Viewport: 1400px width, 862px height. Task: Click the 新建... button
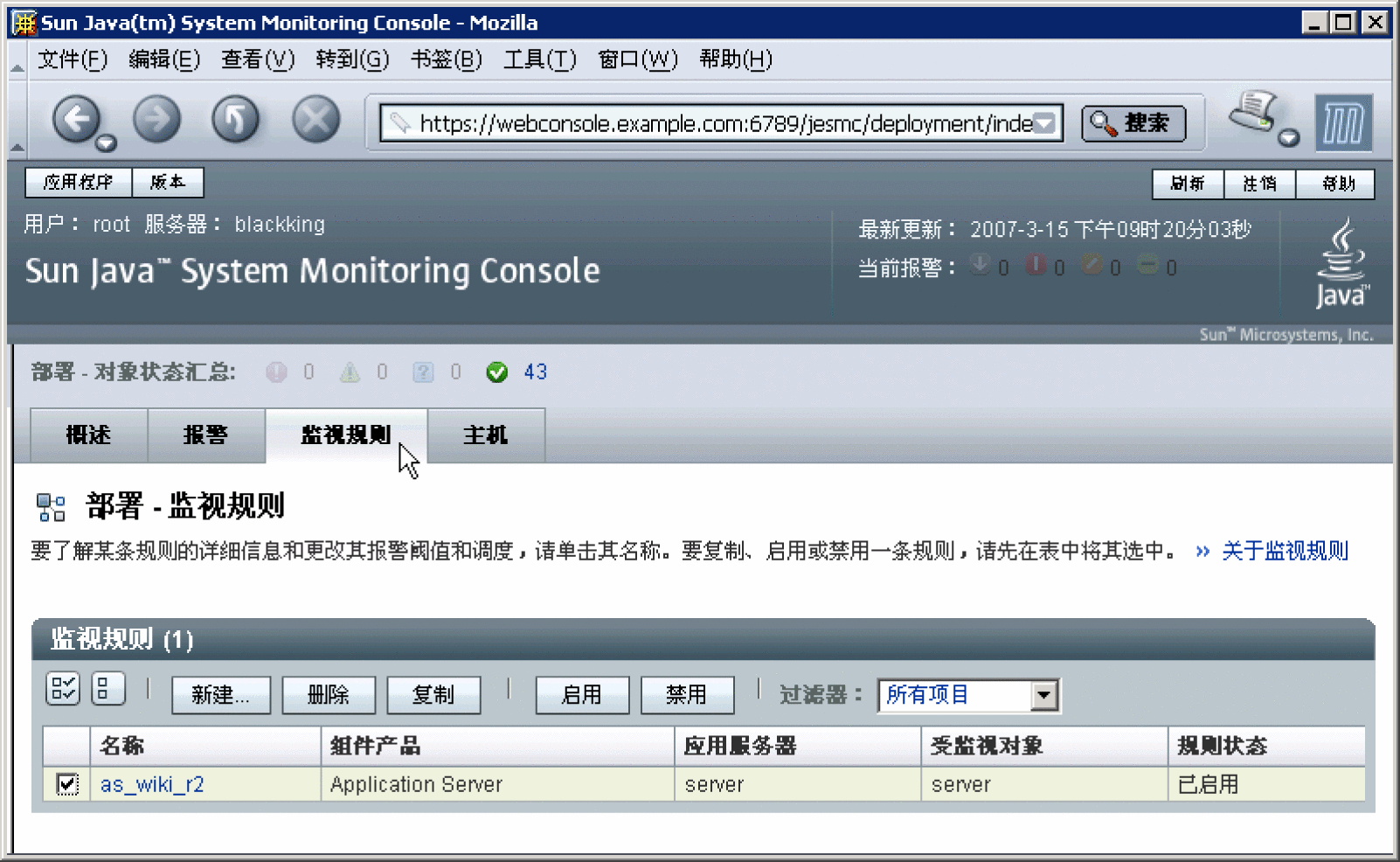pos(221,695)
